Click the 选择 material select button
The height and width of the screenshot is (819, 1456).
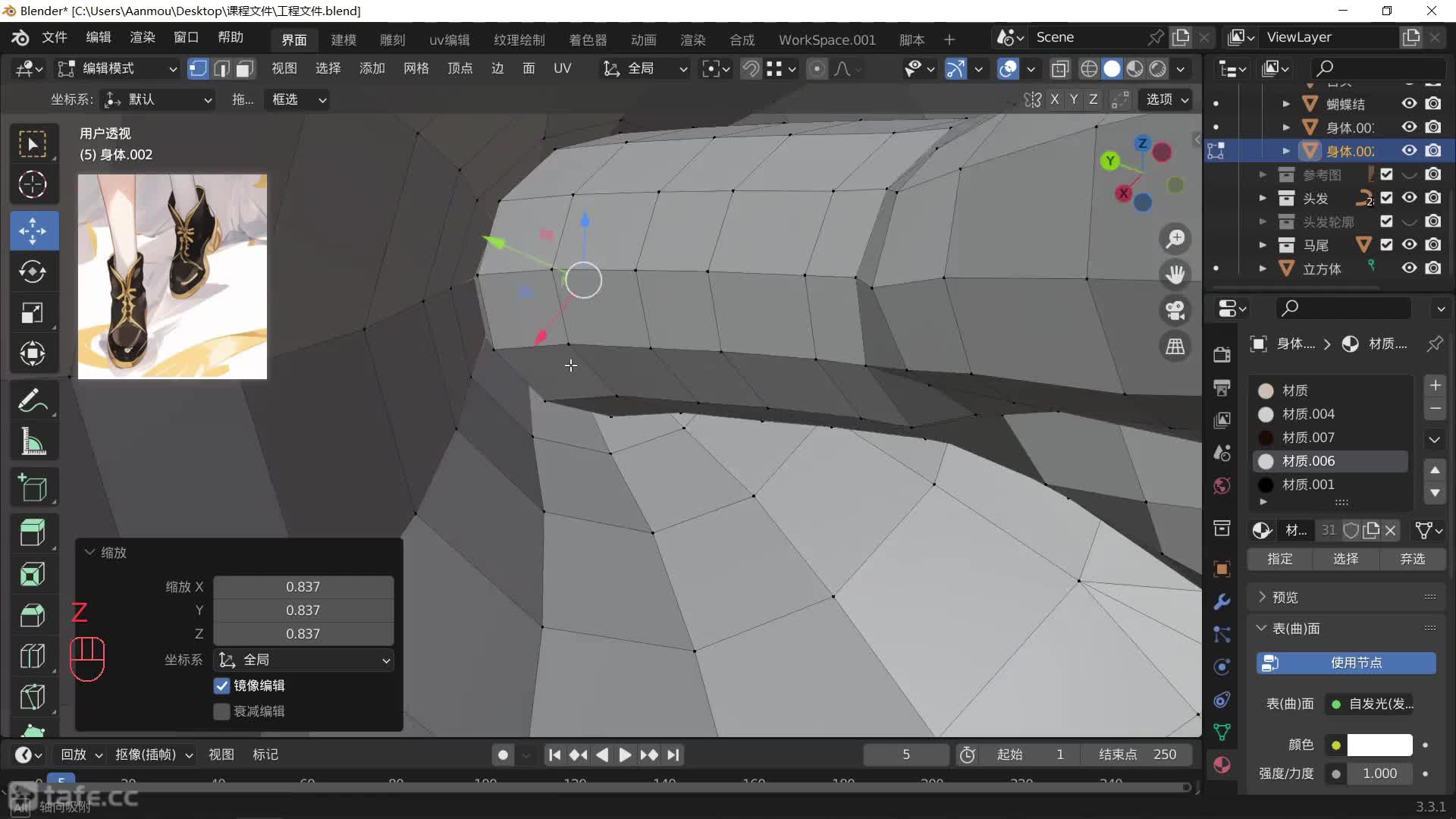pyautogui.click(x=1346, y=559)
